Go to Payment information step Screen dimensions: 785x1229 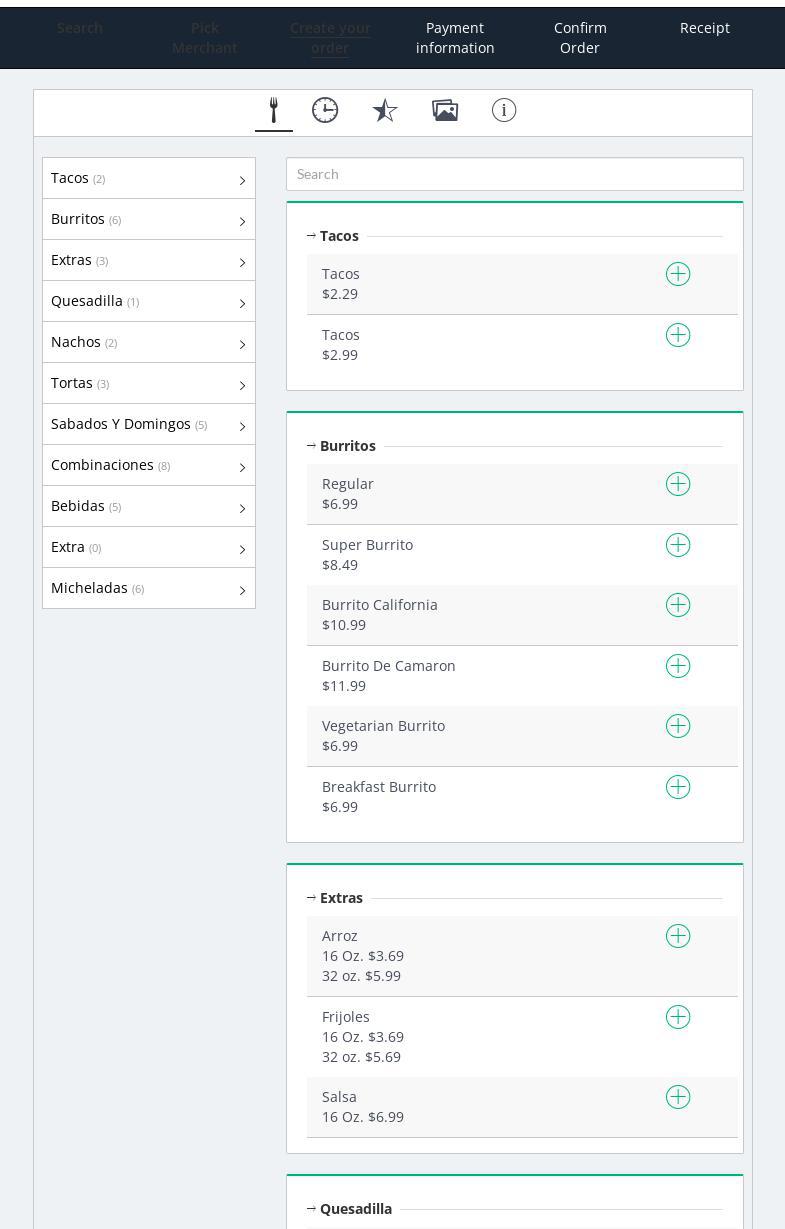455,38
